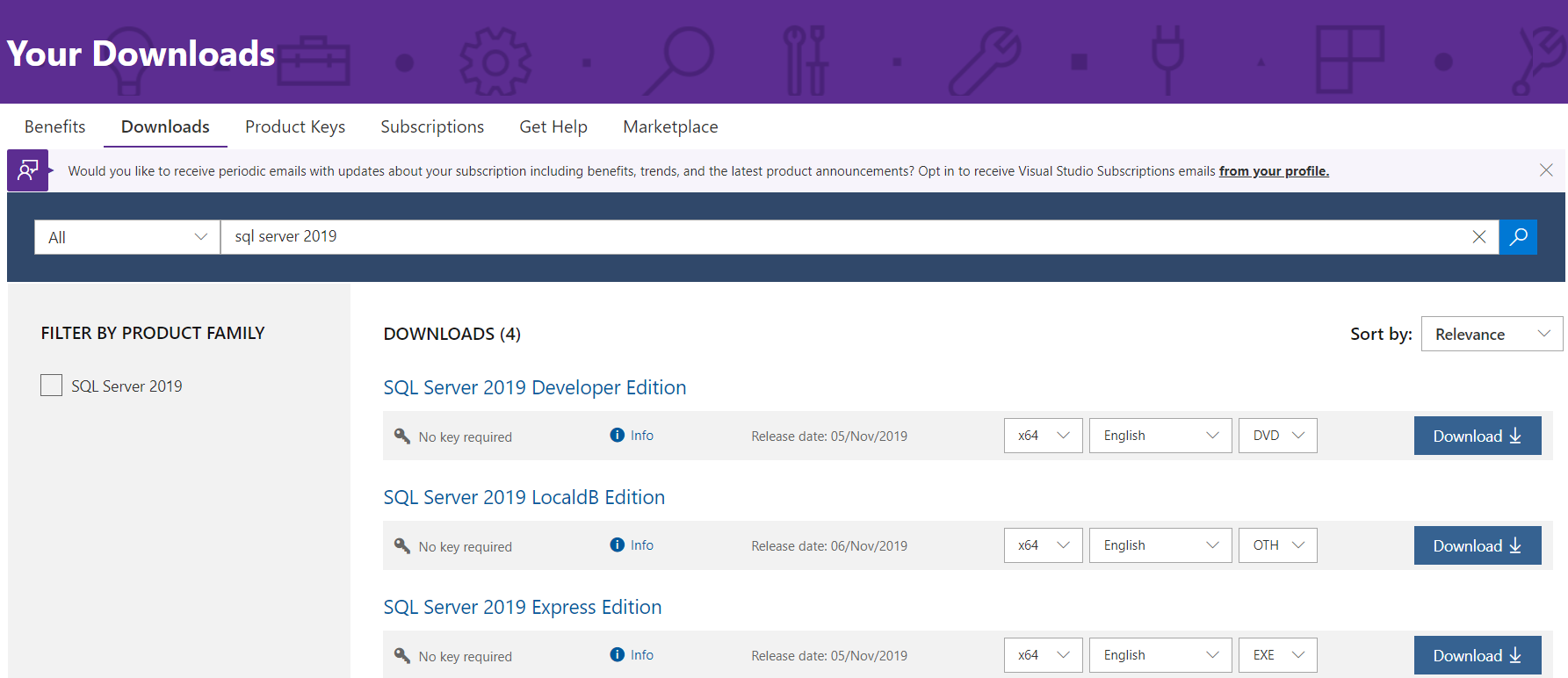Image resolution: width=1568 pixels, height=678 pixels.
Task: Open the Sort by Relevance dropdown
Action: (x=1492, y=334)
